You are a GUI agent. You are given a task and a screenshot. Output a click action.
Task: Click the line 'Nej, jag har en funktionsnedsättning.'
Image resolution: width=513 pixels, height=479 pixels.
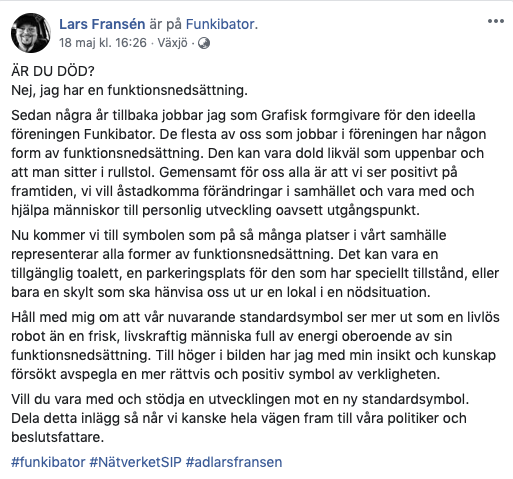(129, 90)
